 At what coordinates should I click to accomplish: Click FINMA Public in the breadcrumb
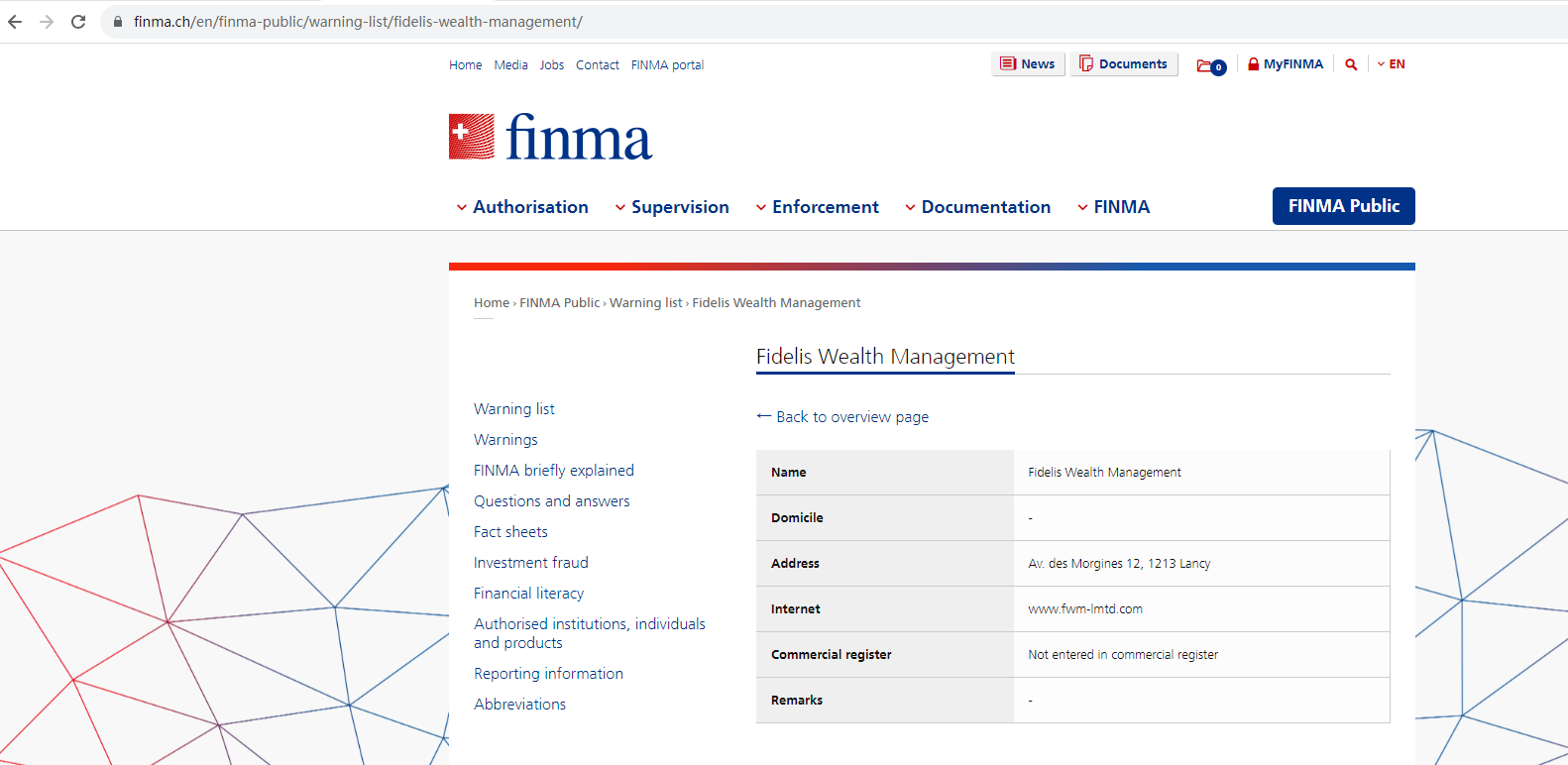click(560, 303)
